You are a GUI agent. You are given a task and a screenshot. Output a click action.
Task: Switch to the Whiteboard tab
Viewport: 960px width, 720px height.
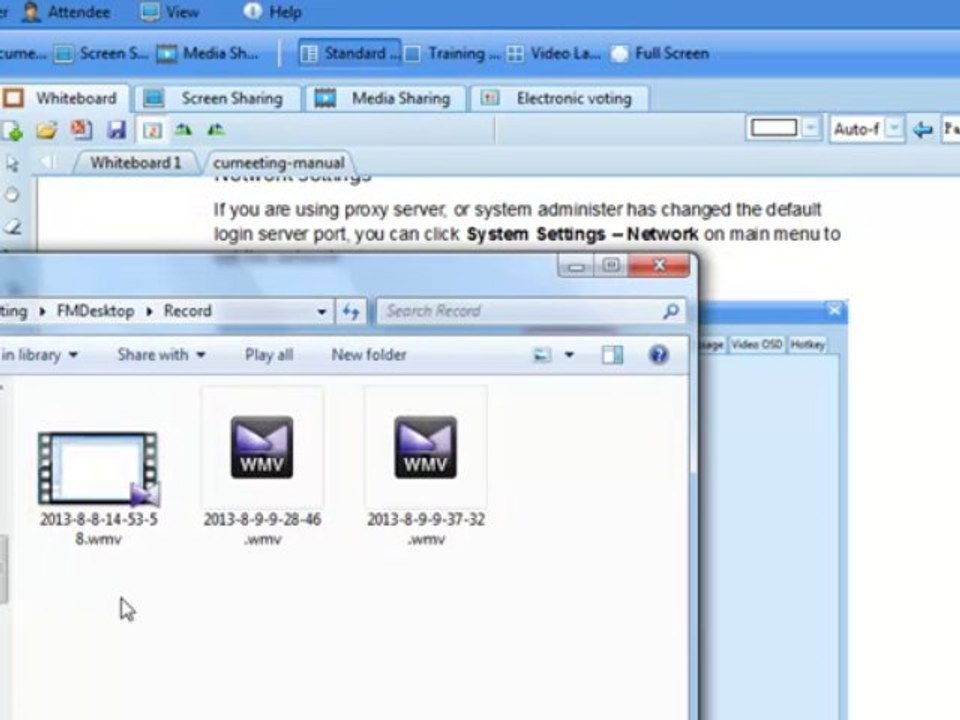[63, 99]
